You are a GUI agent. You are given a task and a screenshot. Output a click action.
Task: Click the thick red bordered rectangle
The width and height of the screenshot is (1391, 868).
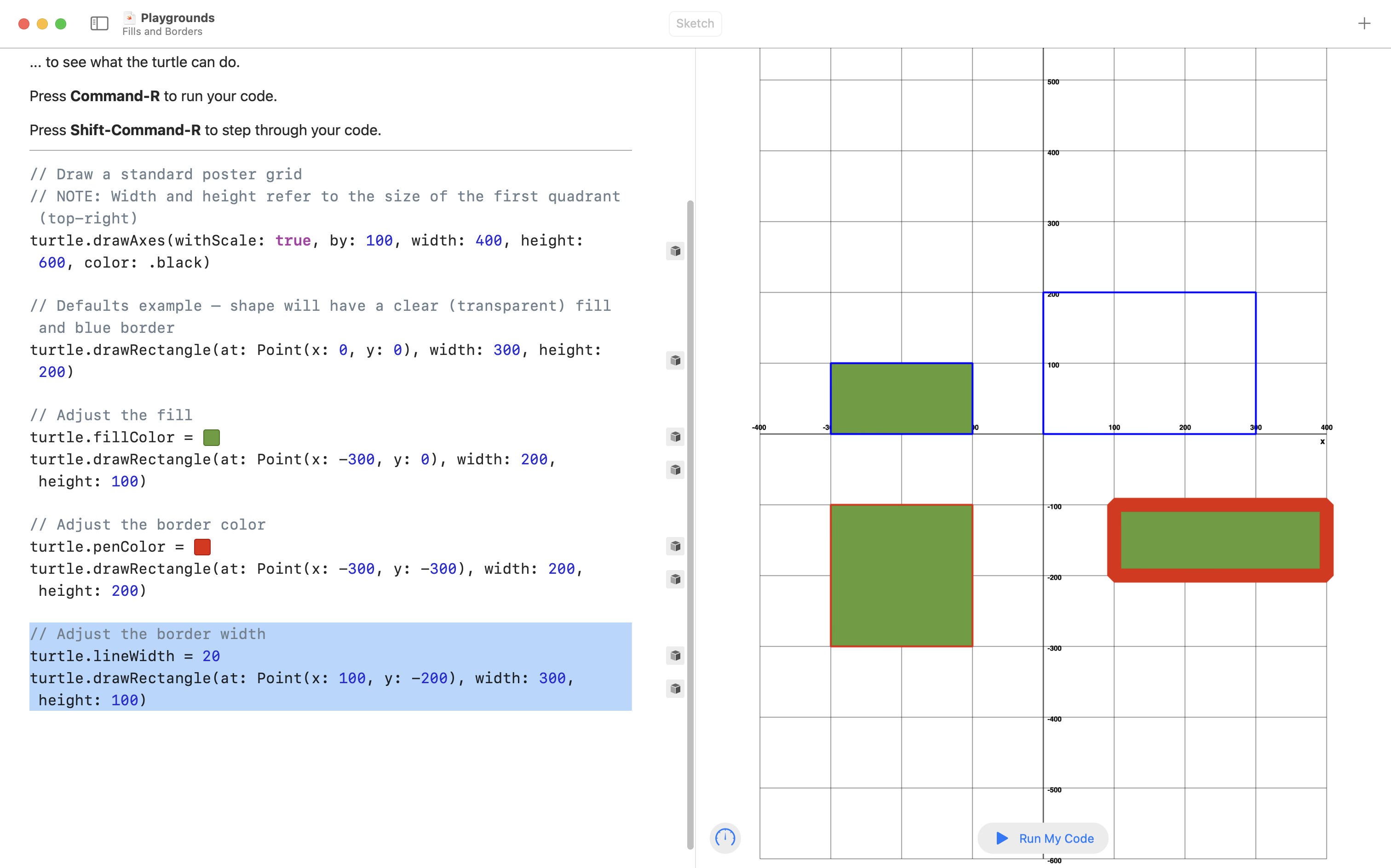pyautogui.click(x=1220, y=540)
